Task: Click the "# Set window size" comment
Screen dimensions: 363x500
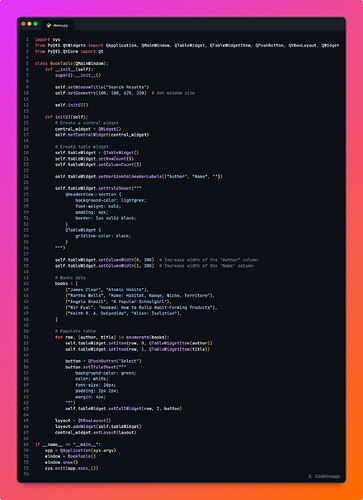Action: [173, 93]
